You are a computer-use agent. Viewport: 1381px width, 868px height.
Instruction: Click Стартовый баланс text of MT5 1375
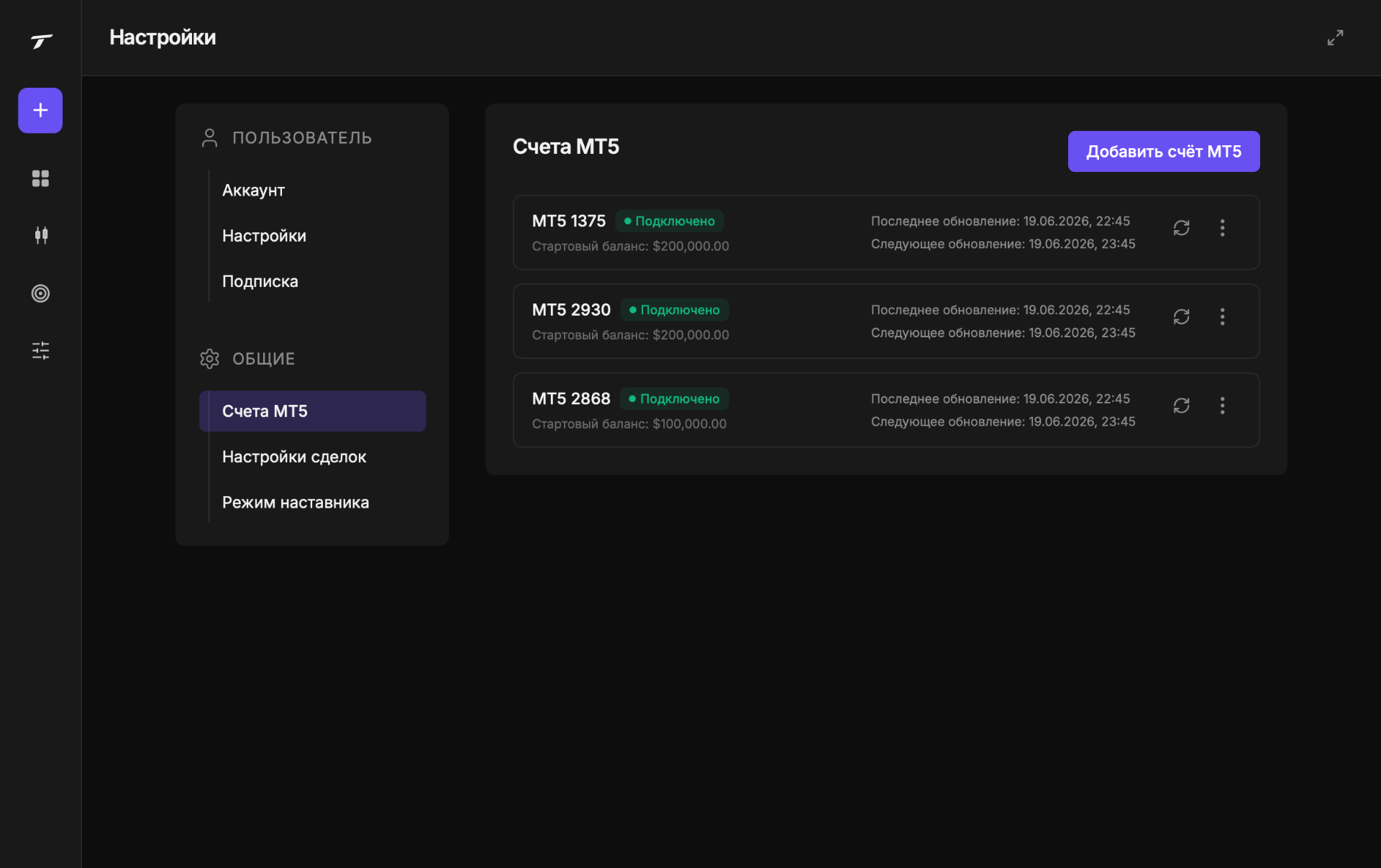tap(630, 246)
